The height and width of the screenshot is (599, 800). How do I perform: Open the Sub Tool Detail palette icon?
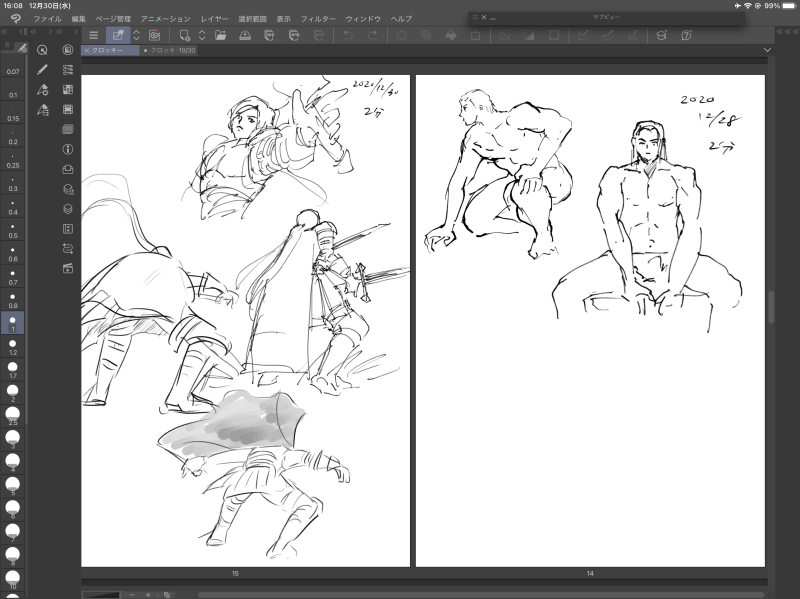[x=42, y=110]
